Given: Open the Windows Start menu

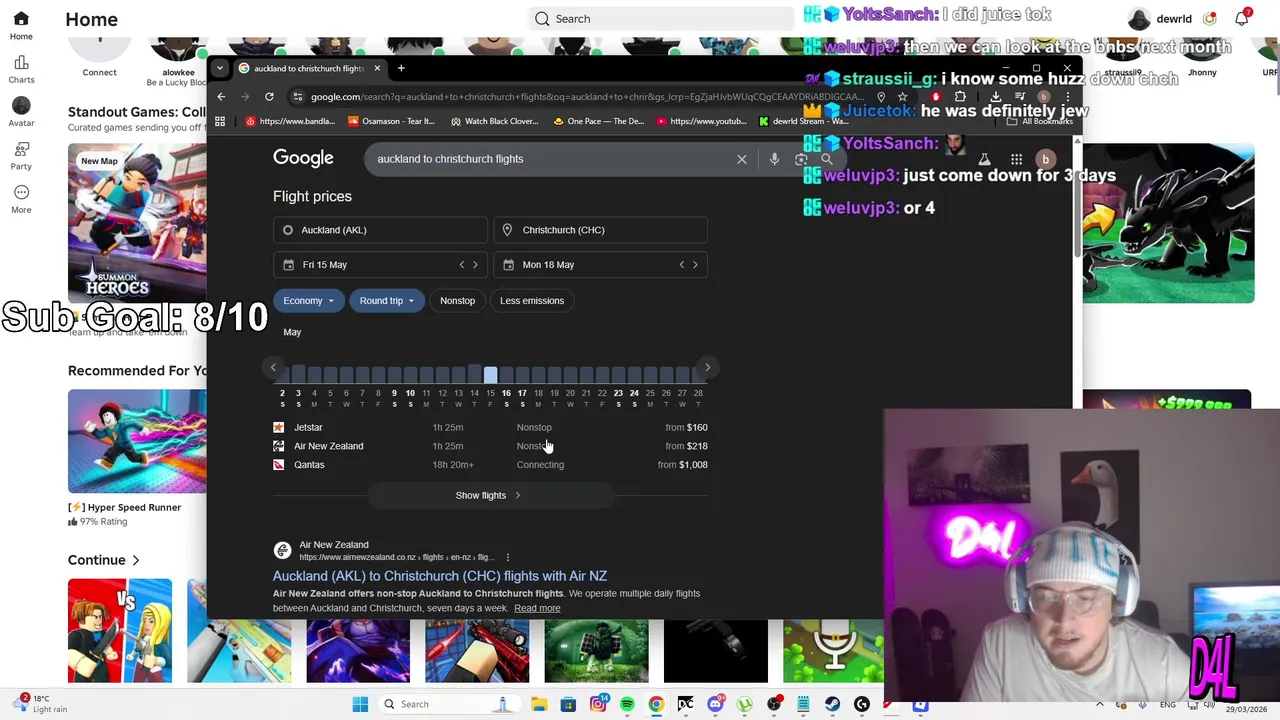Looking at the screenshot, I should click(360, 704).
